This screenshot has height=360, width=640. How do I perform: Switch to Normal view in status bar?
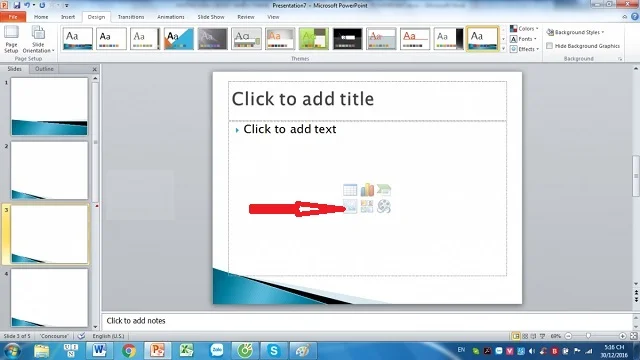click(516, 336)
